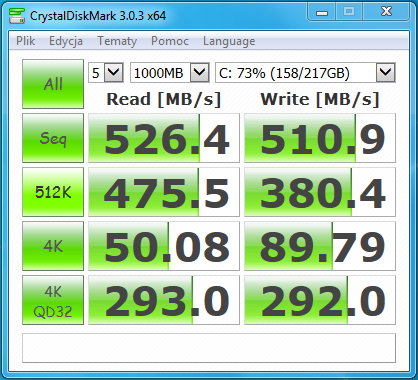Open the Edycja menu
Viewport: 418px width, 380px height.
coord(66,41)
